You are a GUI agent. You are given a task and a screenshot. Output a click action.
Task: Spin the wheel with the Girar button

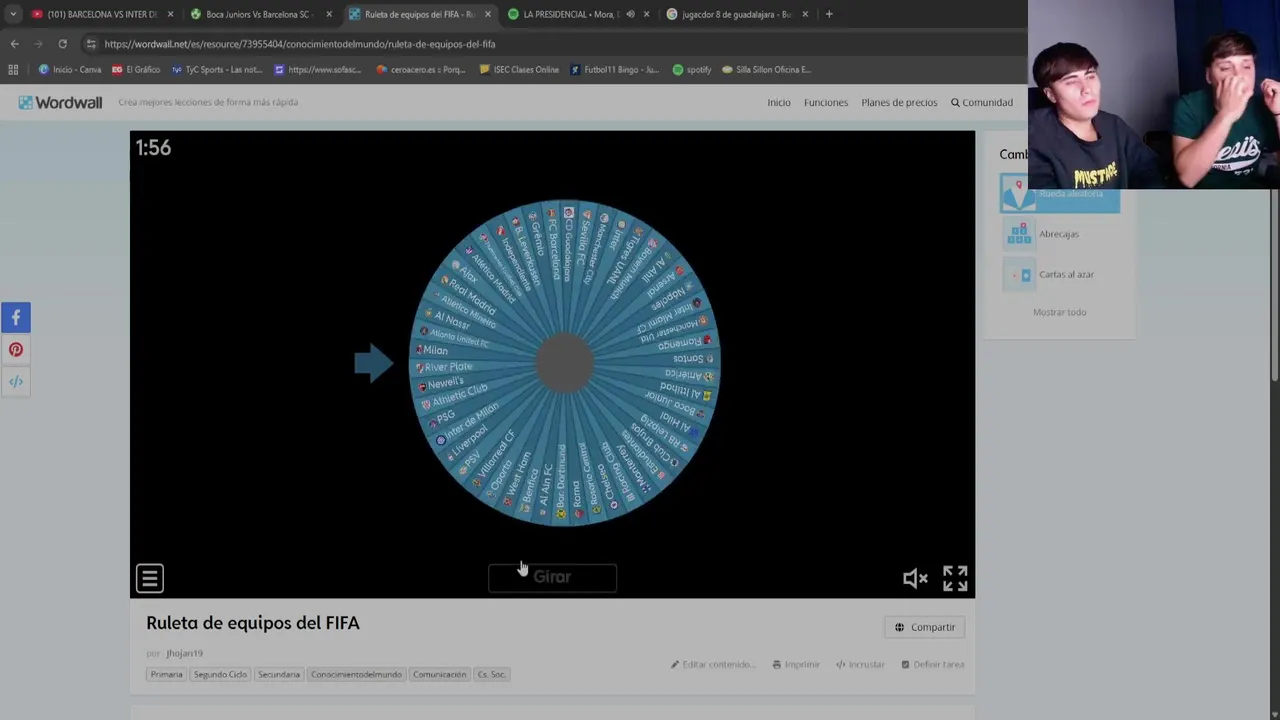click(552, 577)
